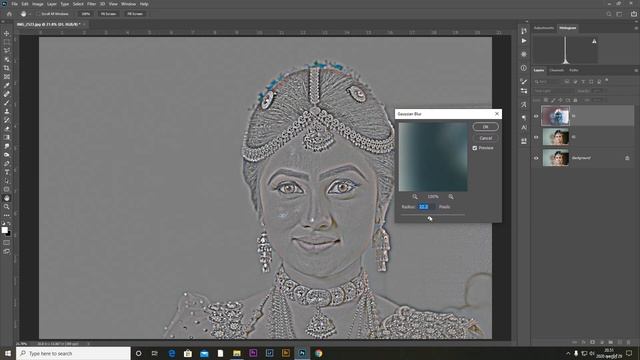Switch to the Adjustments tab
Screen dimensions: 640x360
544,28
